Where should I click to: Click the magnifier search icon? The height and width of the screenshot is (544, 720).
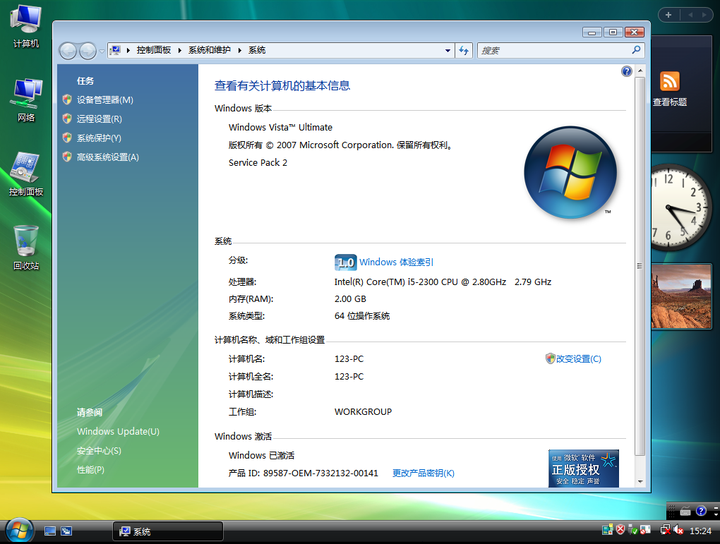pyautogui.click(x=636, y=50)
